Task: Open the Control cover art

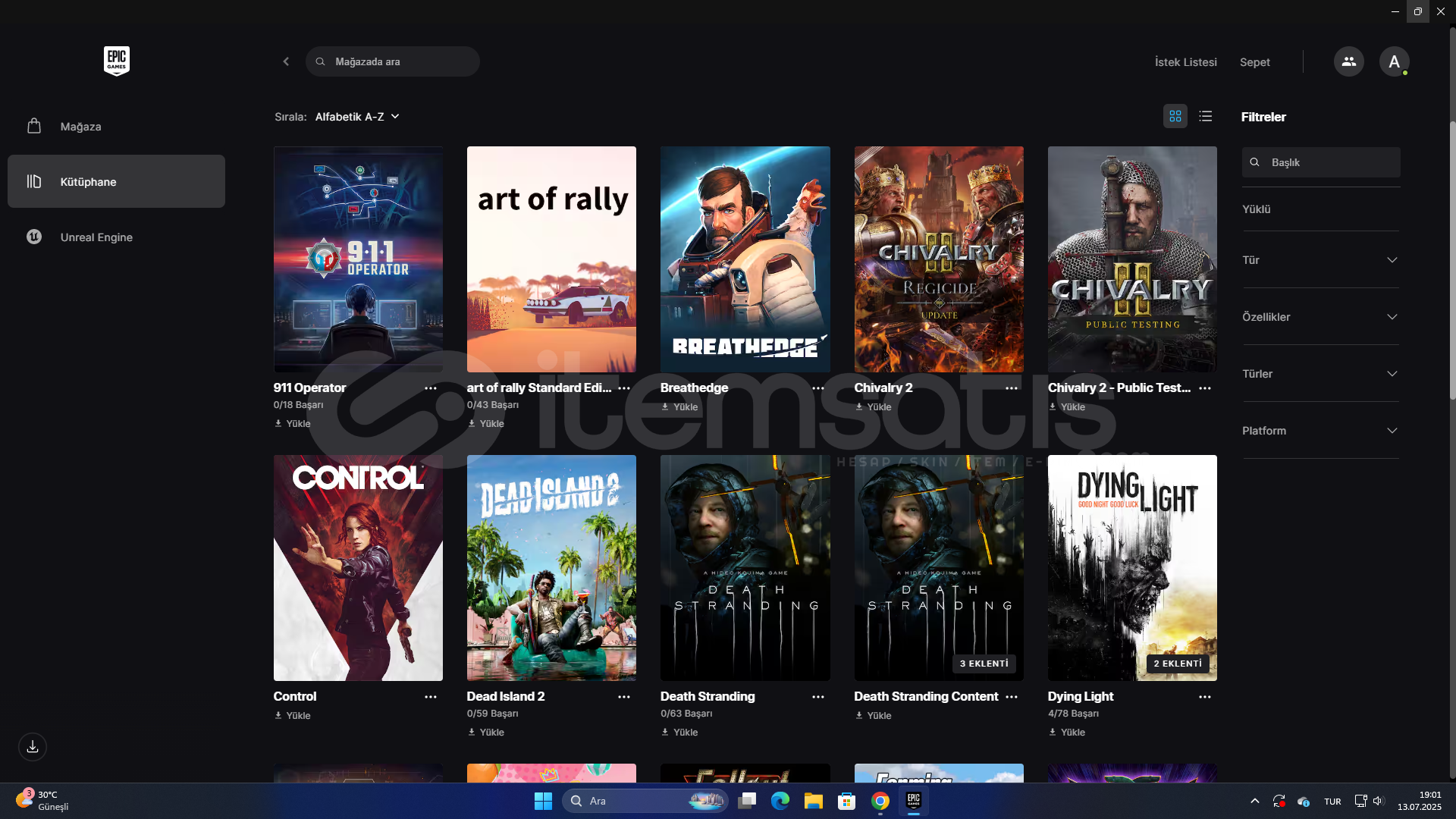Action: pos(358,568)
